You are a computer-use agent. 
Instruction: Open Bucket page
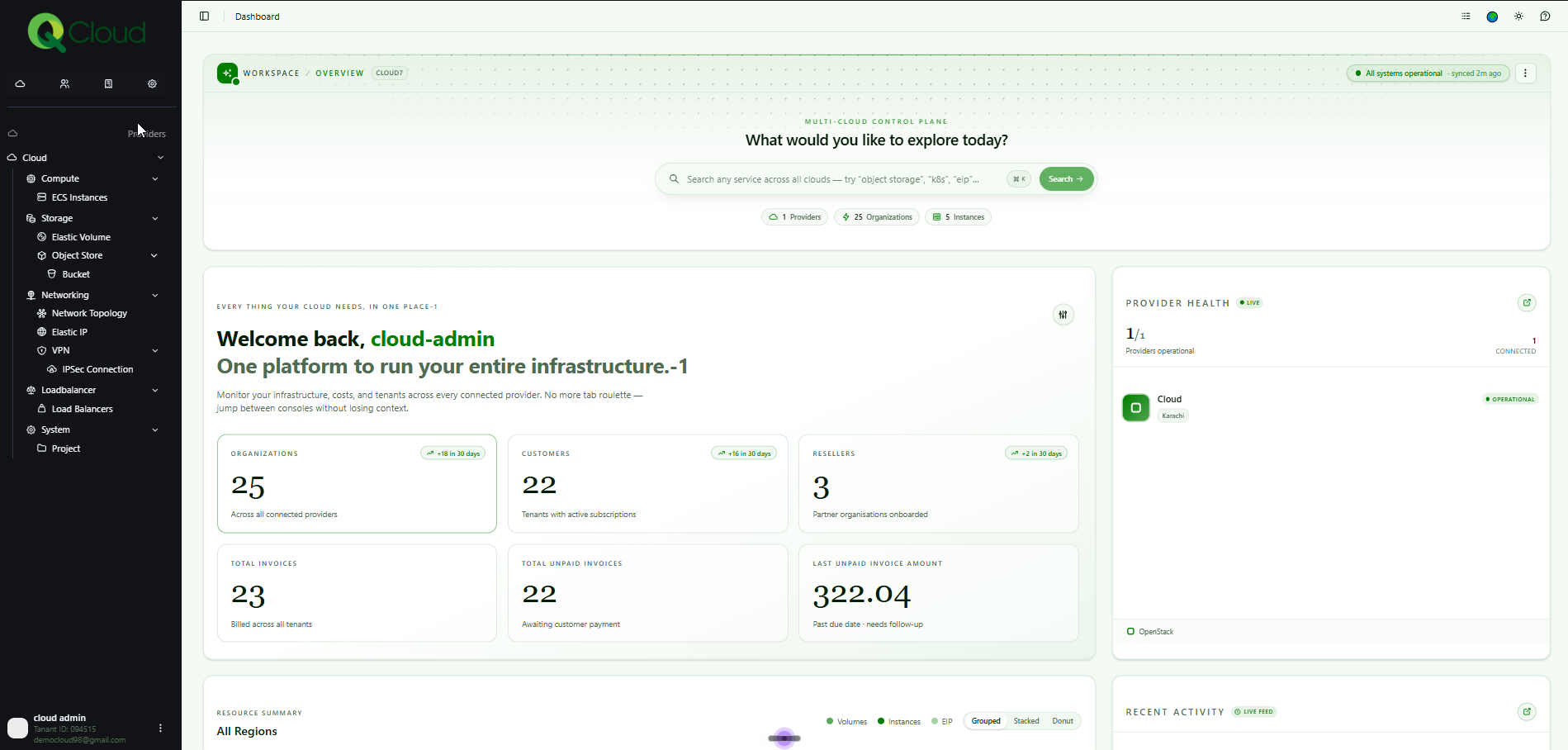point(76,274)
